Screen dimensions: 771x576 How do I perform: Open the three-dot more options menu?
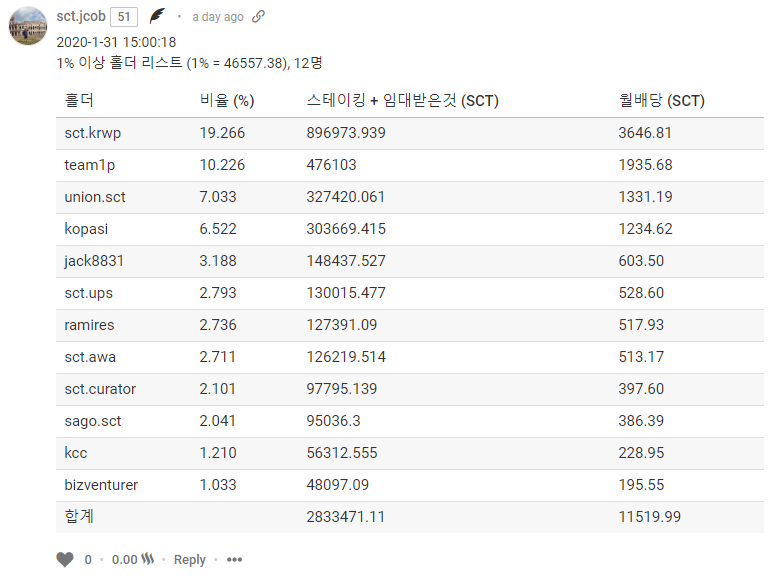pyautogui.click(x=234, y=560)
